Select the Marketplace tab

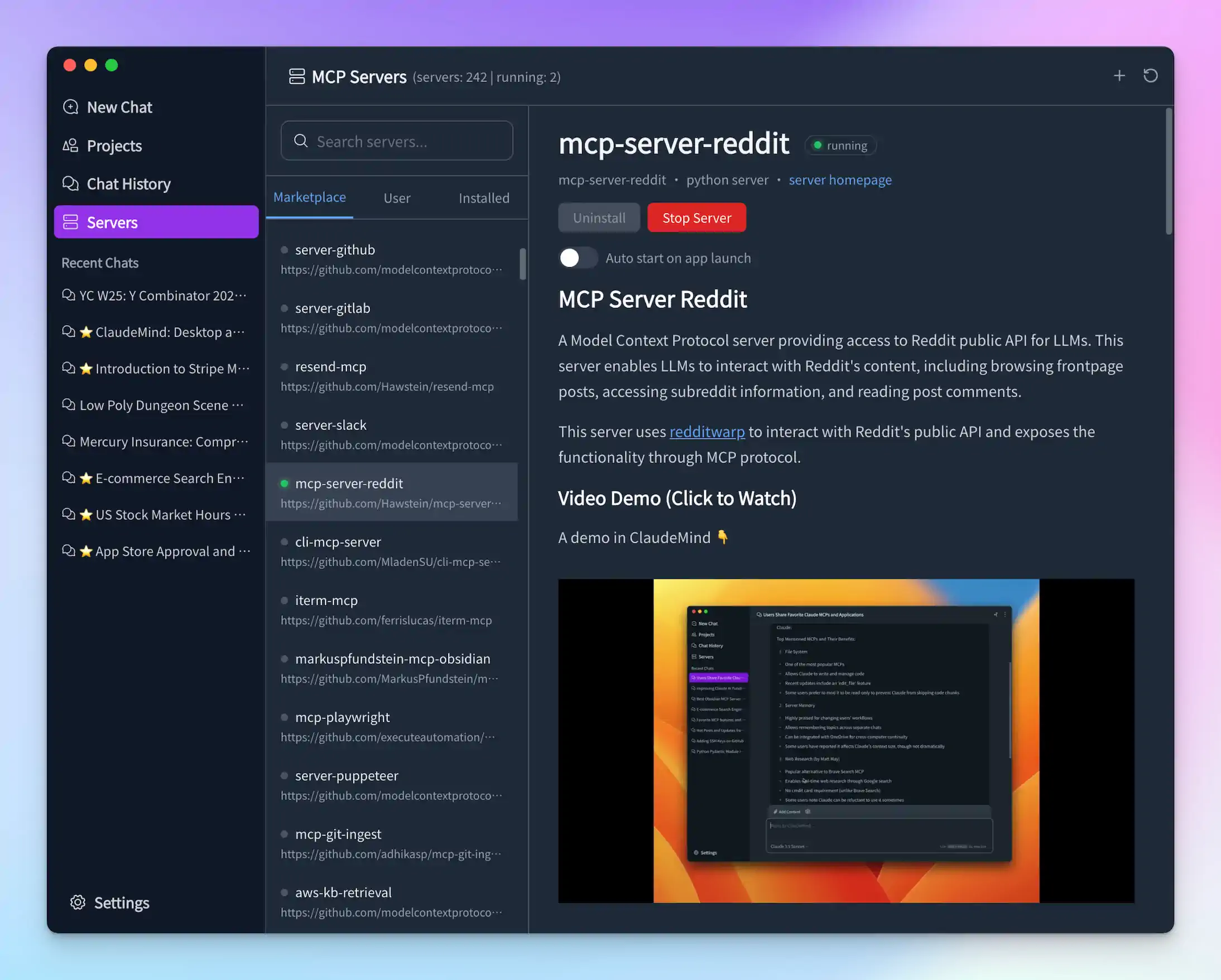pyautogui.click(x=310, y=197)
